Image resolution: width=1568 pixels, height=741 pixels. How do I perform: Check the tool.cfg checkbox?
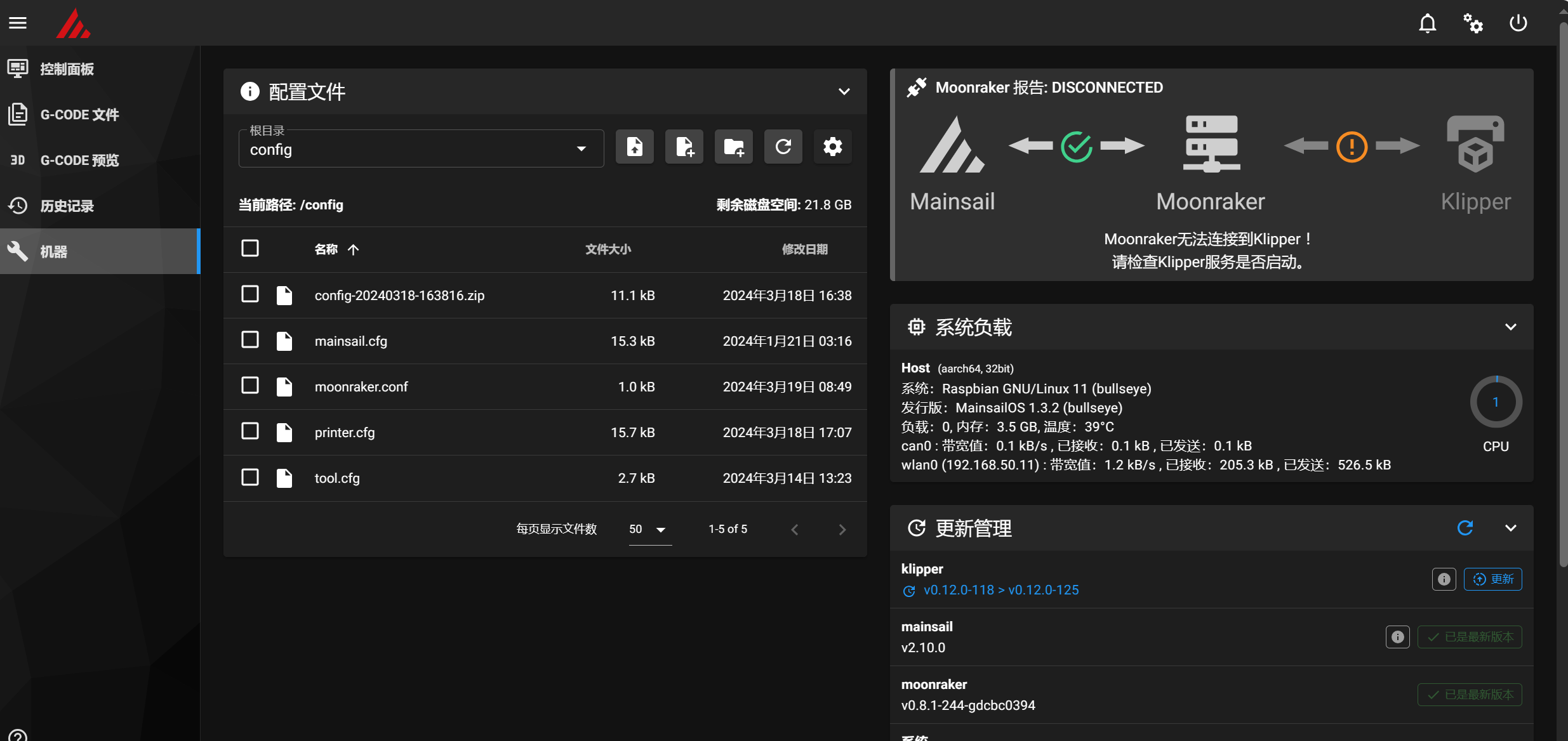click(250, 477)
